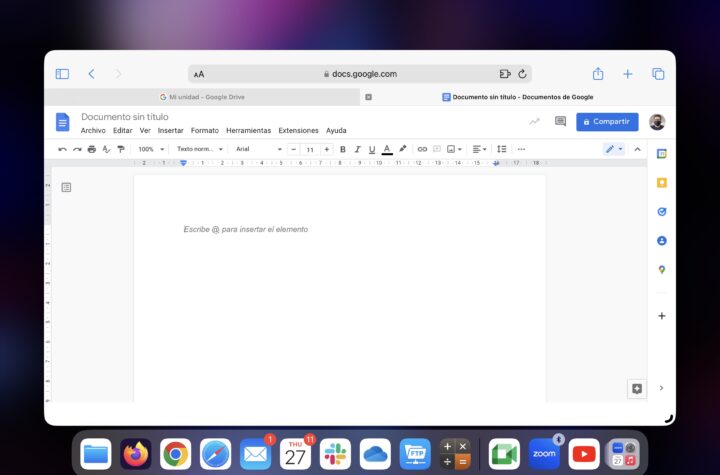Toggle bold formatting
Viewport: 720px width, 475px height.
343,149
